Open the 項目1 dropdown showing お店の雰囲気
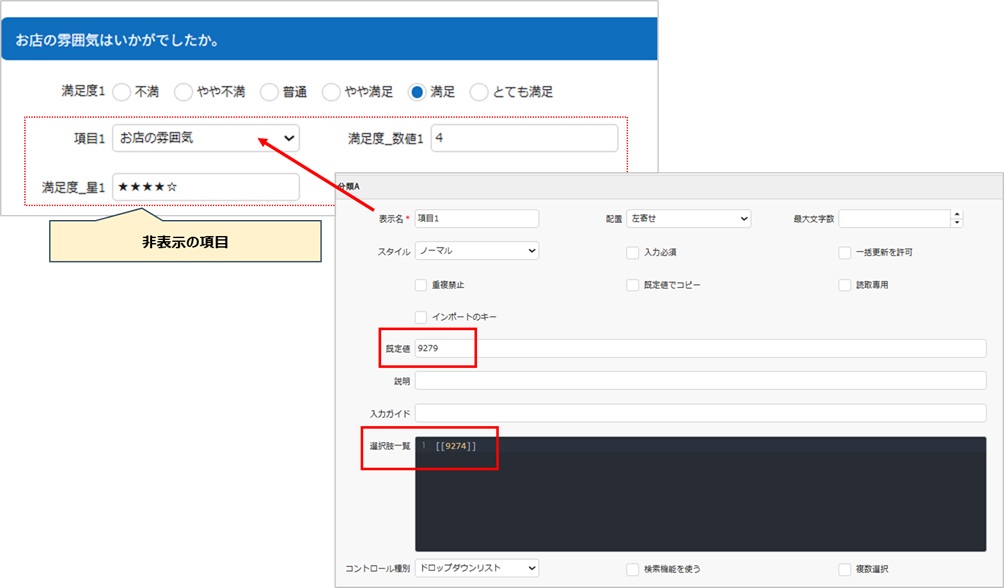The image size is (1004, 588). [x=205, y=138]
